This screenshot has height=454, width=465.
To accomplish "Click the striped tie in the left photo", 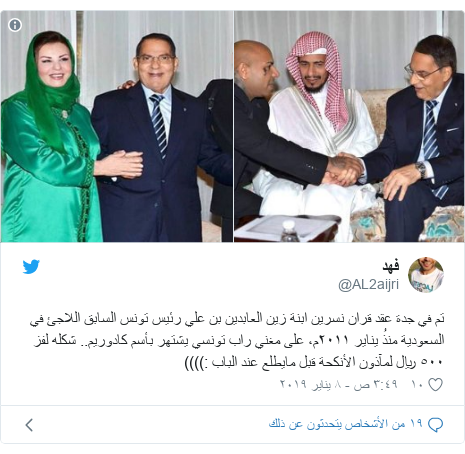I will (x=159, y=126).
